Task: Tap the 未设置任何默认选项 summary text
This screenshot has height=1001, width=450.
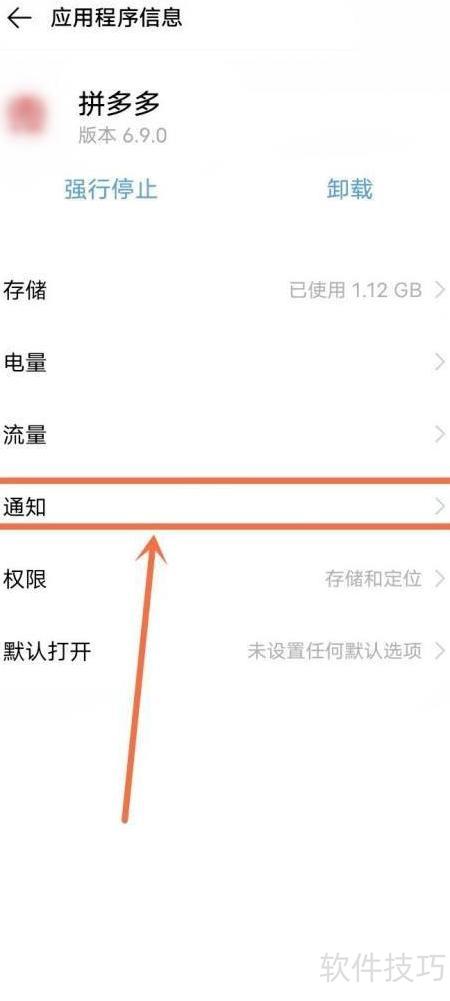Action: click(x=334, y=652)
